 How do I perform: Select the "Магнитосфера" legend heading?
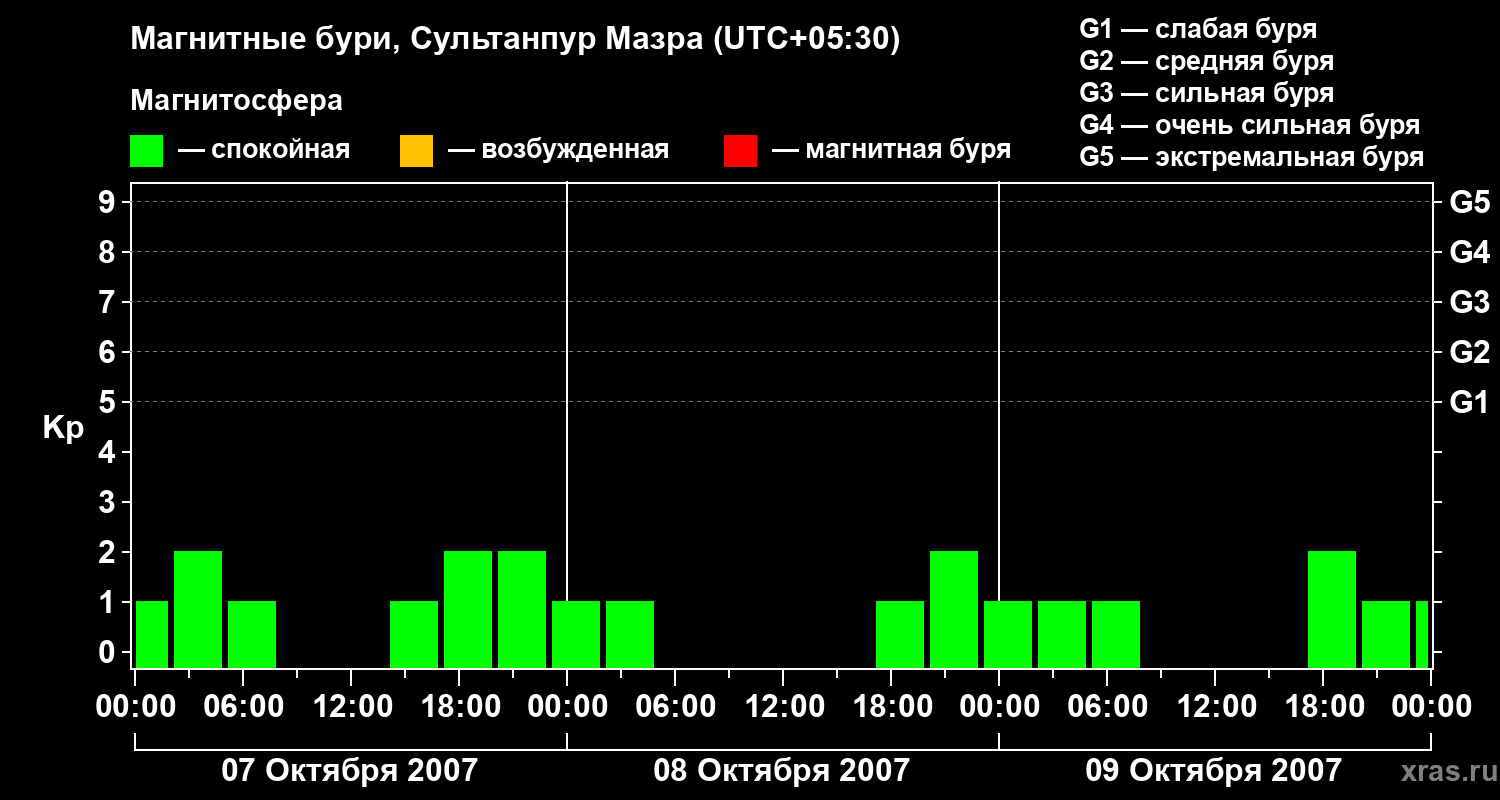click(x=236, y=101)
